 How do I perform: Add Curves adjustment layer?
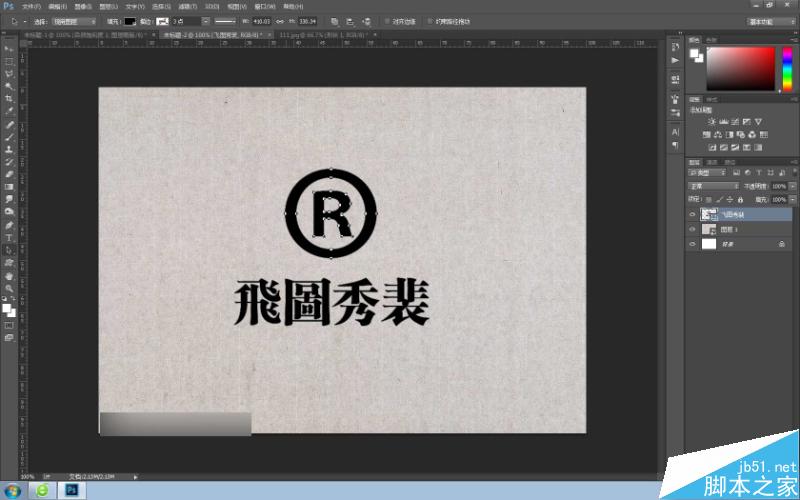[735, 121]
